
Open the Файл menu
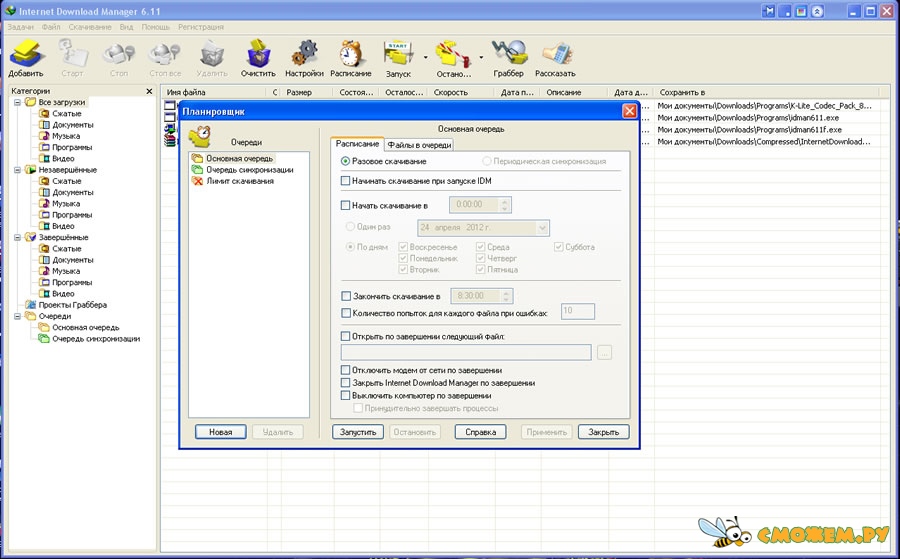pos(51,27)
